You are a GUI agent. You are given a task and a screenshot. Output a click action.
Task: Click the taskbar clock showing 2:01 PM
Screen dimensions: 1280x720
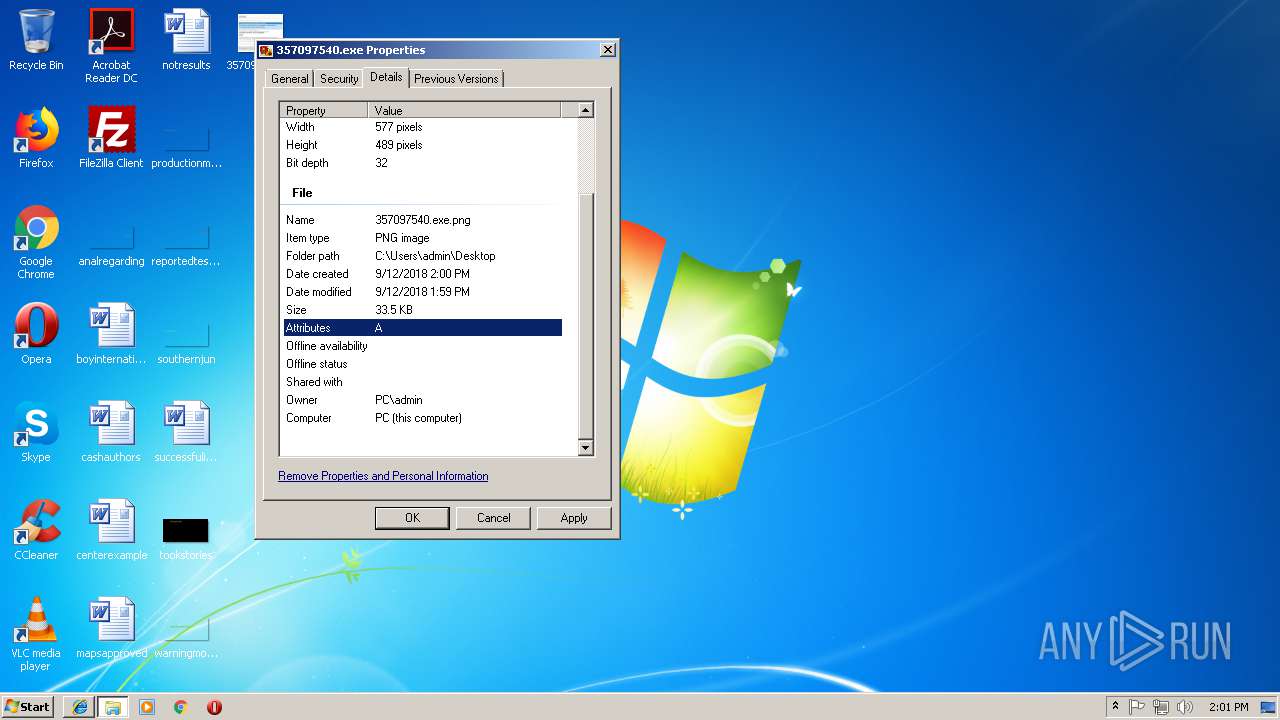(x=1228, y=707)
